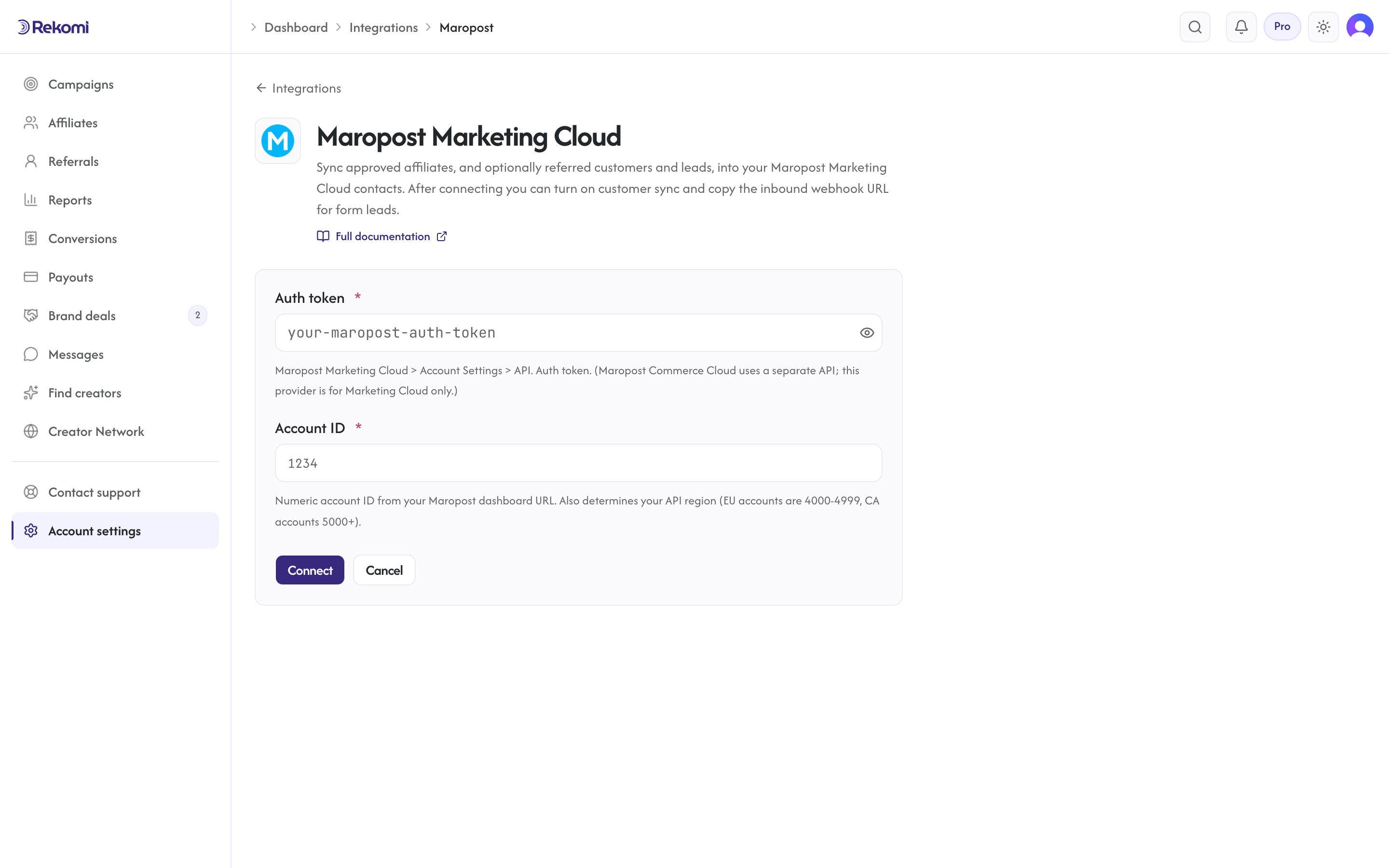Click the Messages chat bubble icon
This screenshot has height=868, width=1389.
tap(31, 354)
